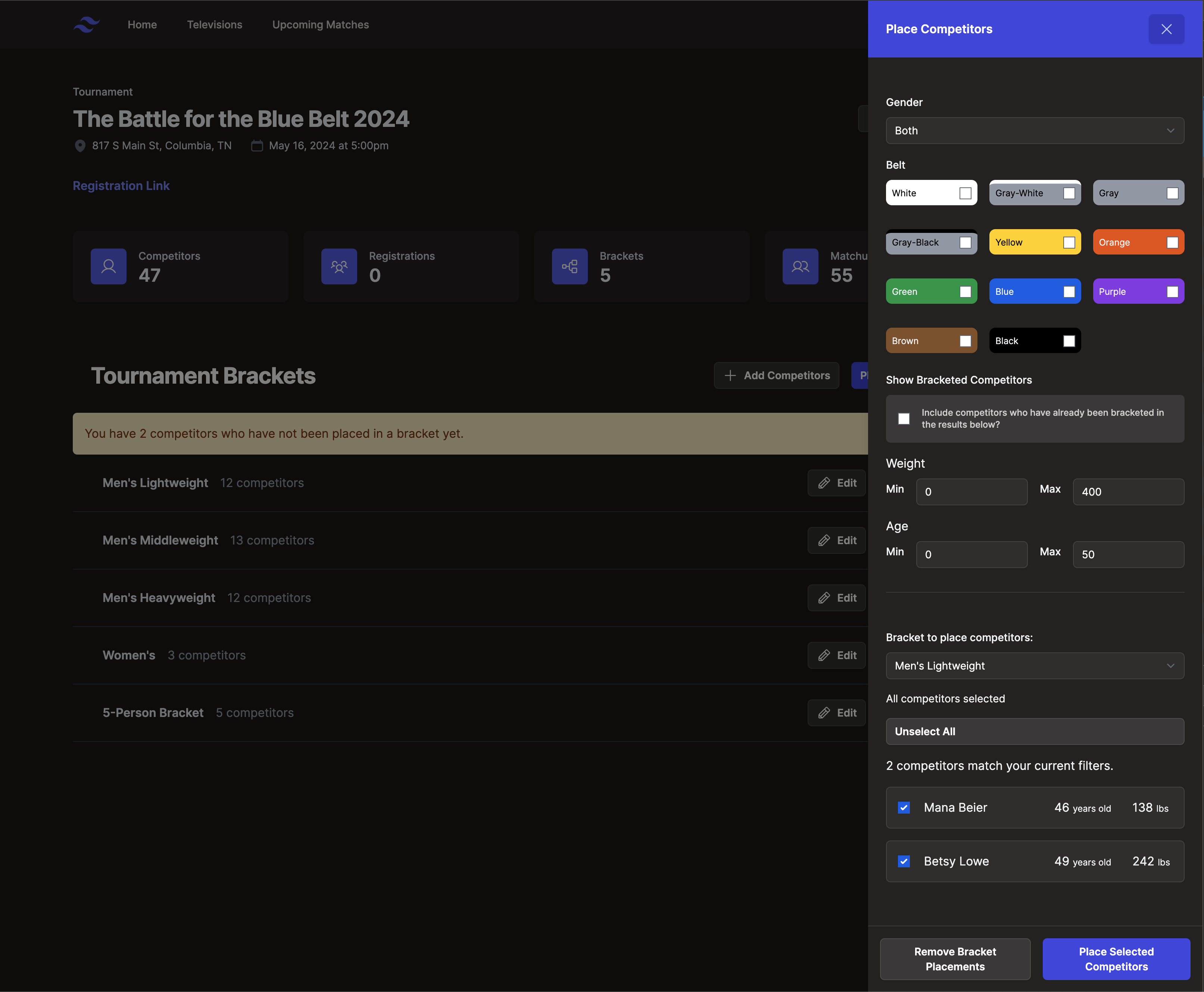This screenshot has height=992, width=1204.
Task: Go to Home in the navbar
Action: click(x=142, y=25)
